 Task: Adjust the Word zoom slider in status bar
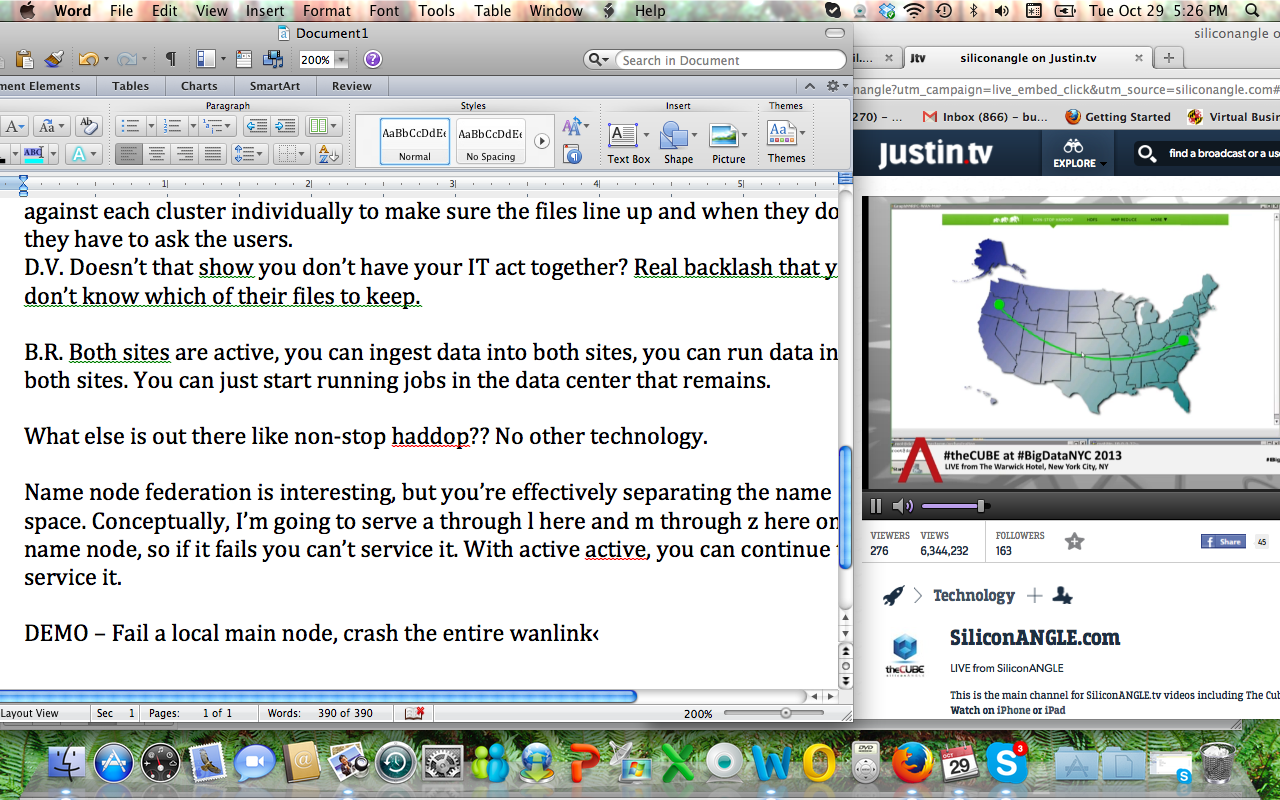(x=786, y=713)
